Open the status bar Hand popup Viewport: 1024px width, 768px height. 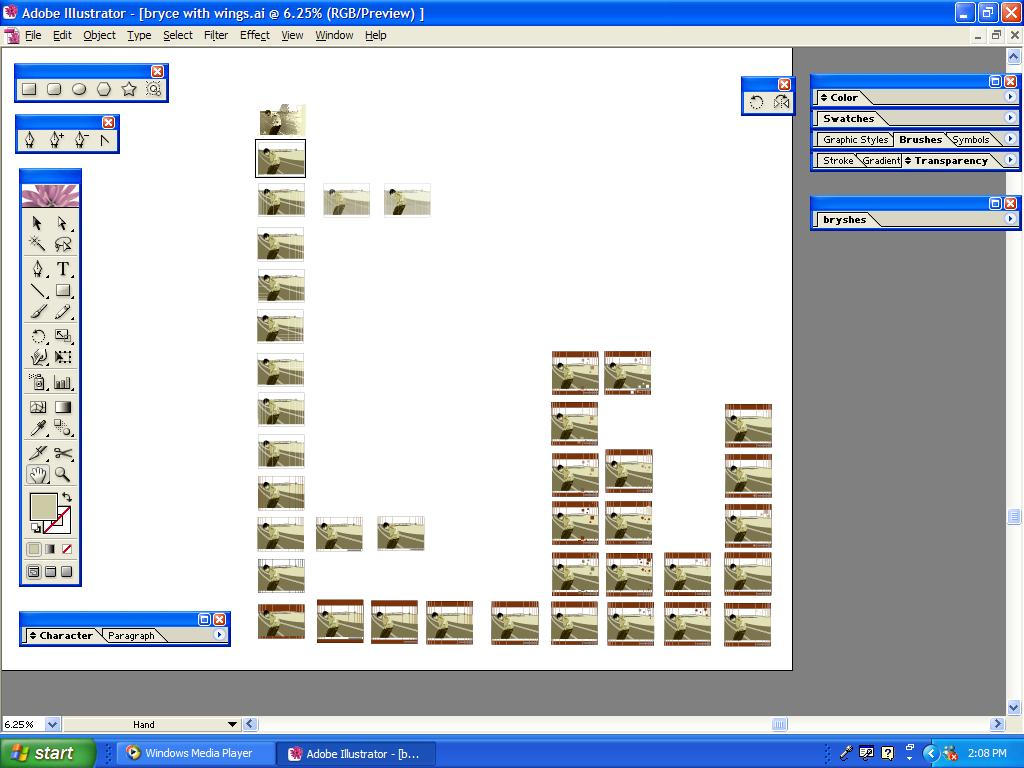232,724
